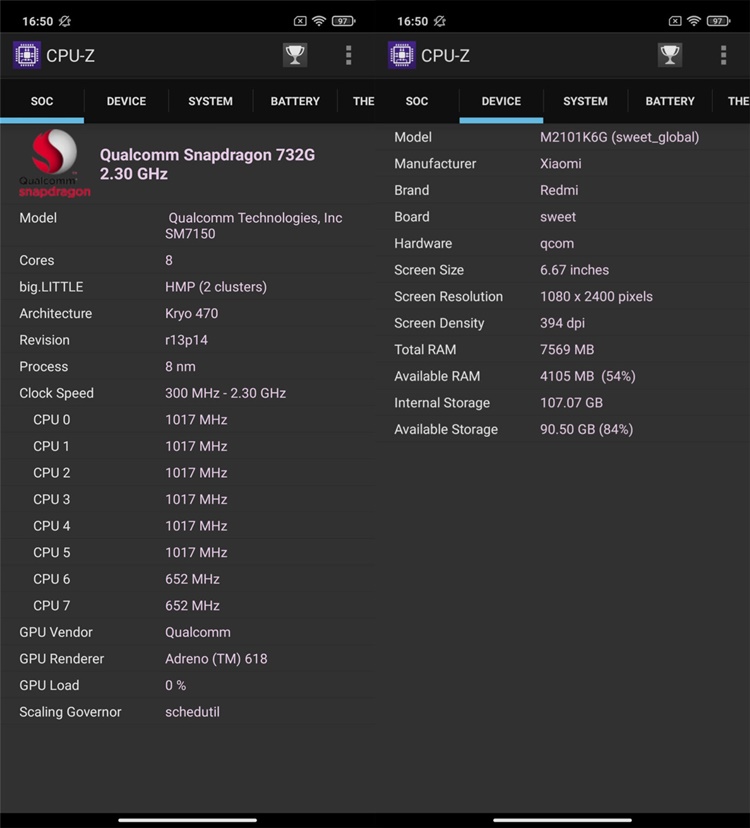Switch to SYSTEM tab in right screen
This screenshot has height=828, width=750.
(585, 101)
